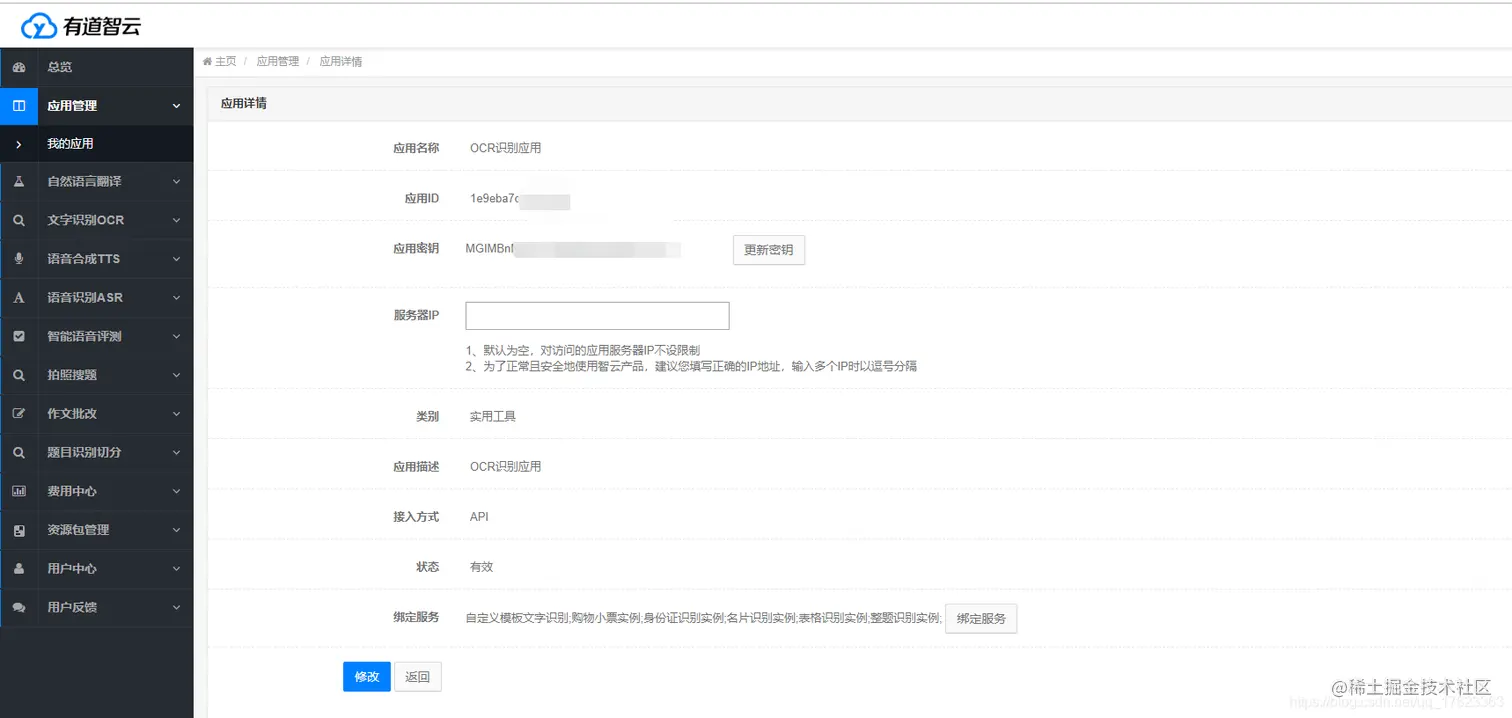The image size is (1512, 718).
Task: Expand the 用户中心 chevron
Action: point(176,569)
